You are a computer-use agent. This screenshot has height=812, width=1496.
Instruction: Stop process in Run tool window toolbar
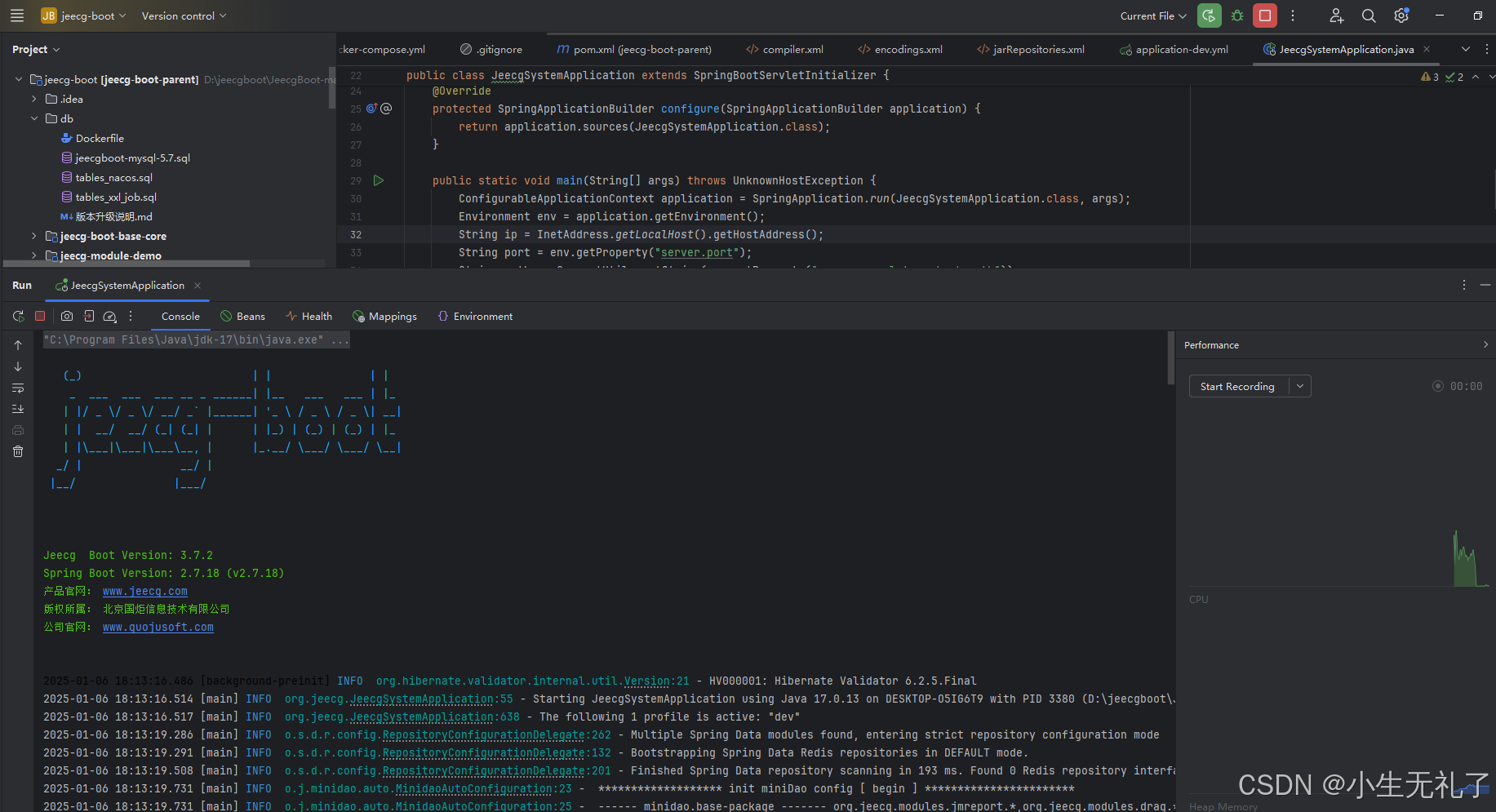pyautogui.click(x=40, y=316)
